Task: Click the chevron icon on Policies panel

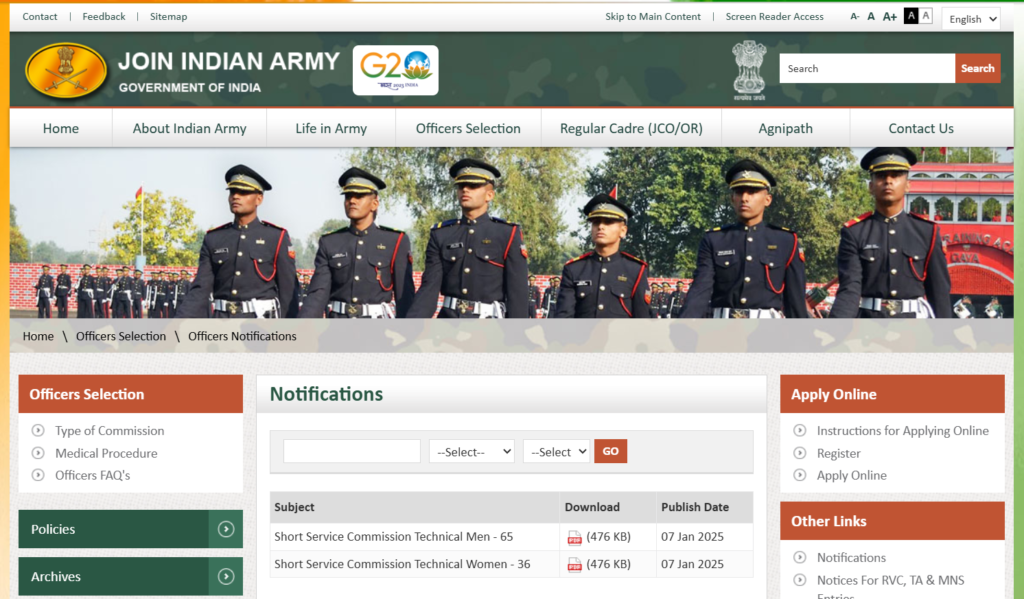Action: pos(227,529)
